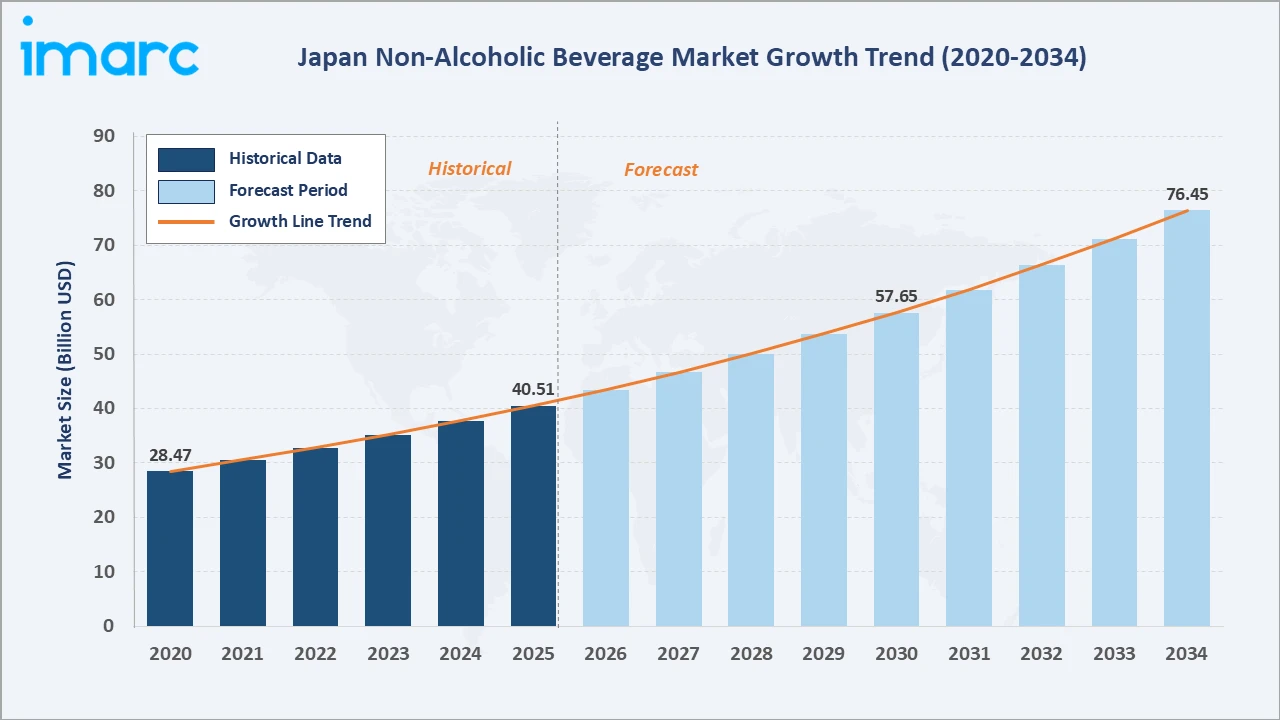Click the 2021 bar

pyautogui.click(x=243, y=543)
